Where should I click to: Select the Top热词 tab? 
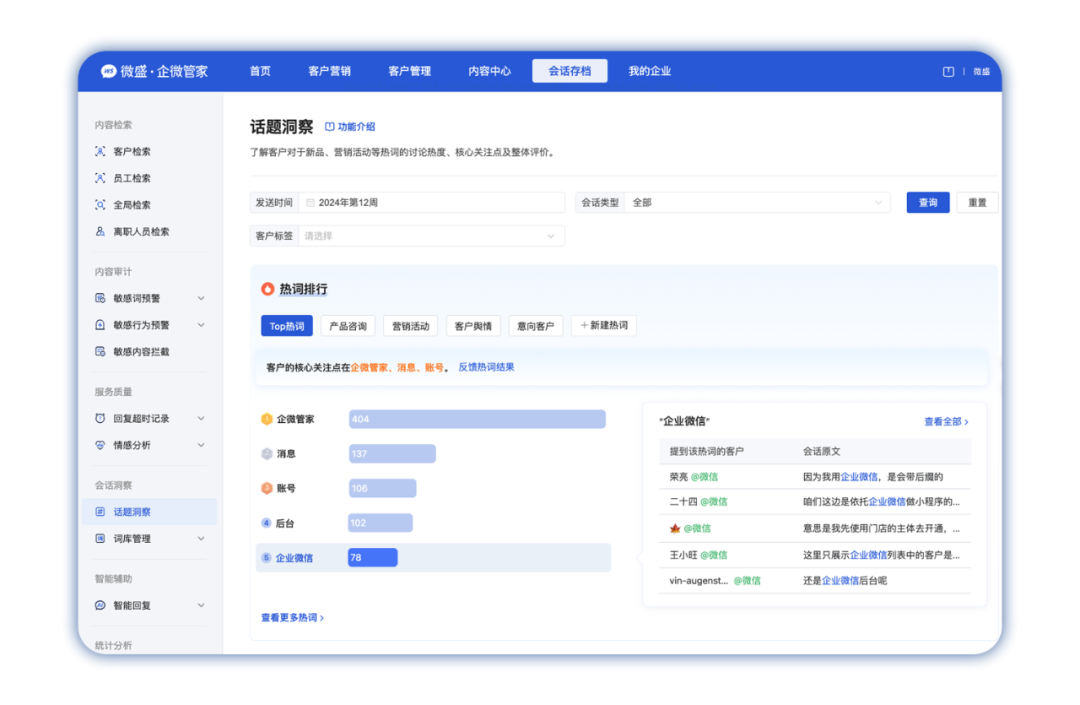click(287, 326)
